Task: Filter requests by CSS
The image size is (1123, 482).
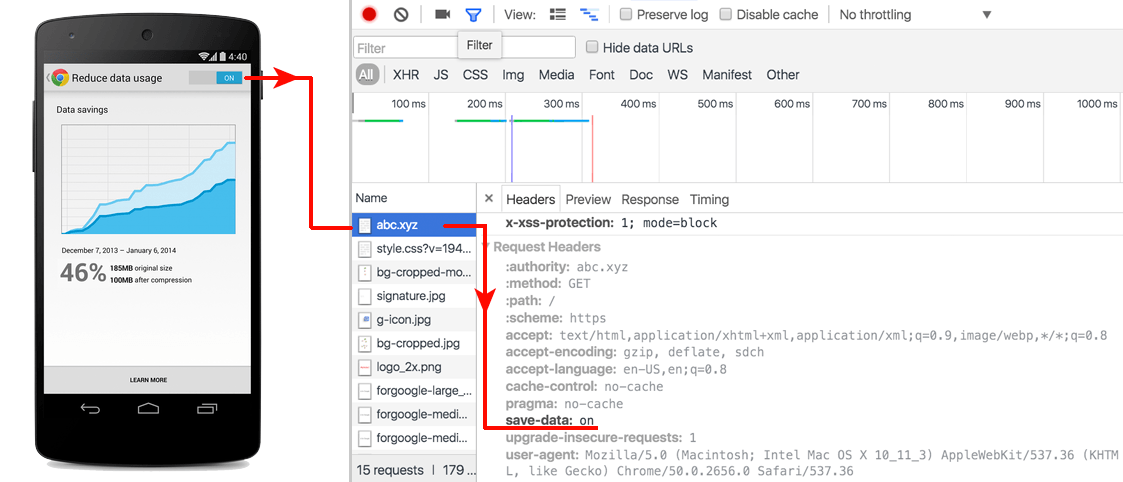Action: click(x=475, y=74)
